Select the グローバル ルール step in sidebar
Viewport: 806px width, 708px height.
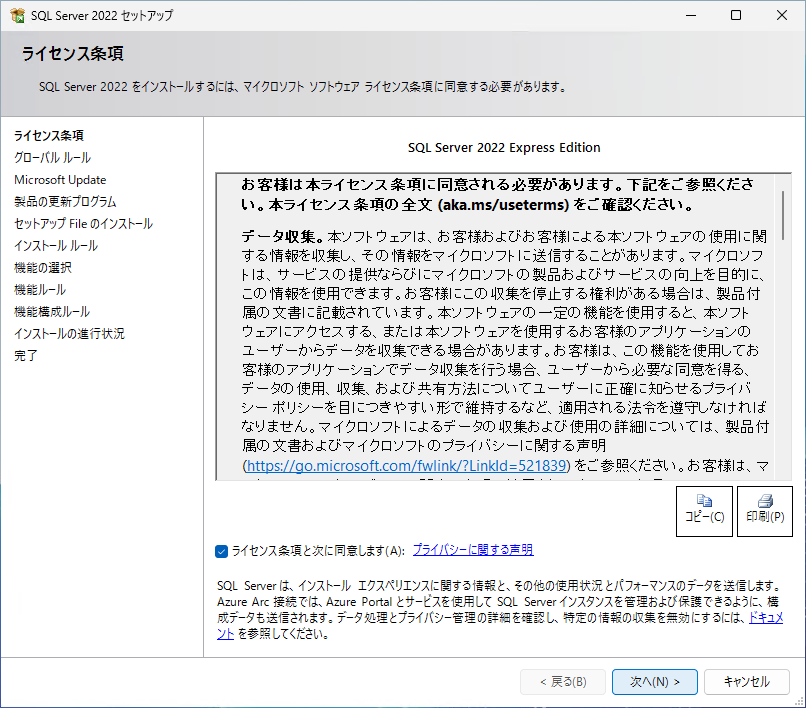click(52, 157)
